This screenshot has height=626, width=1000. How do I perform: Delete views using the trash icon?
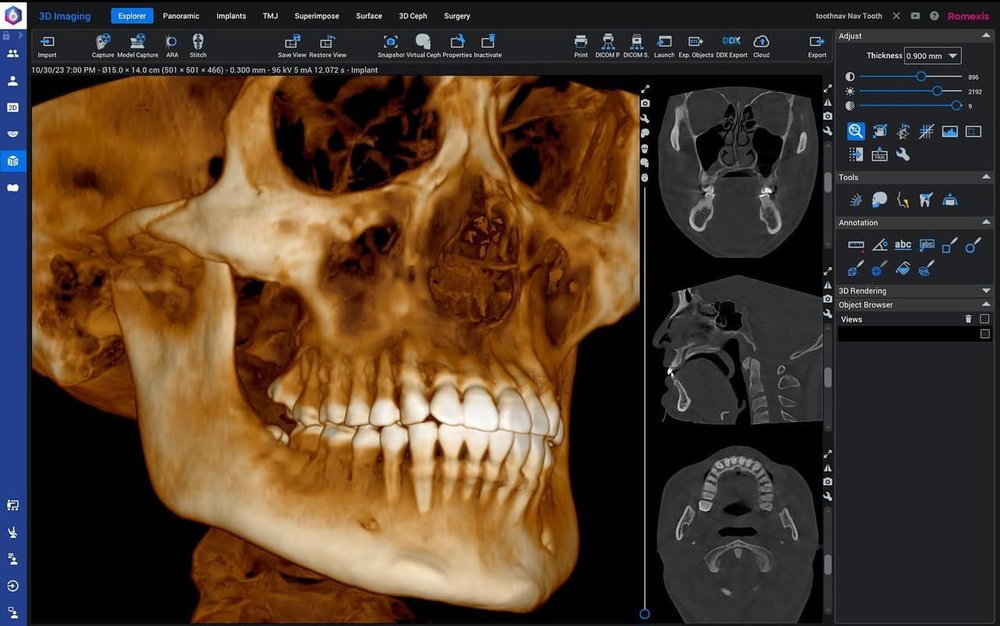967,319
